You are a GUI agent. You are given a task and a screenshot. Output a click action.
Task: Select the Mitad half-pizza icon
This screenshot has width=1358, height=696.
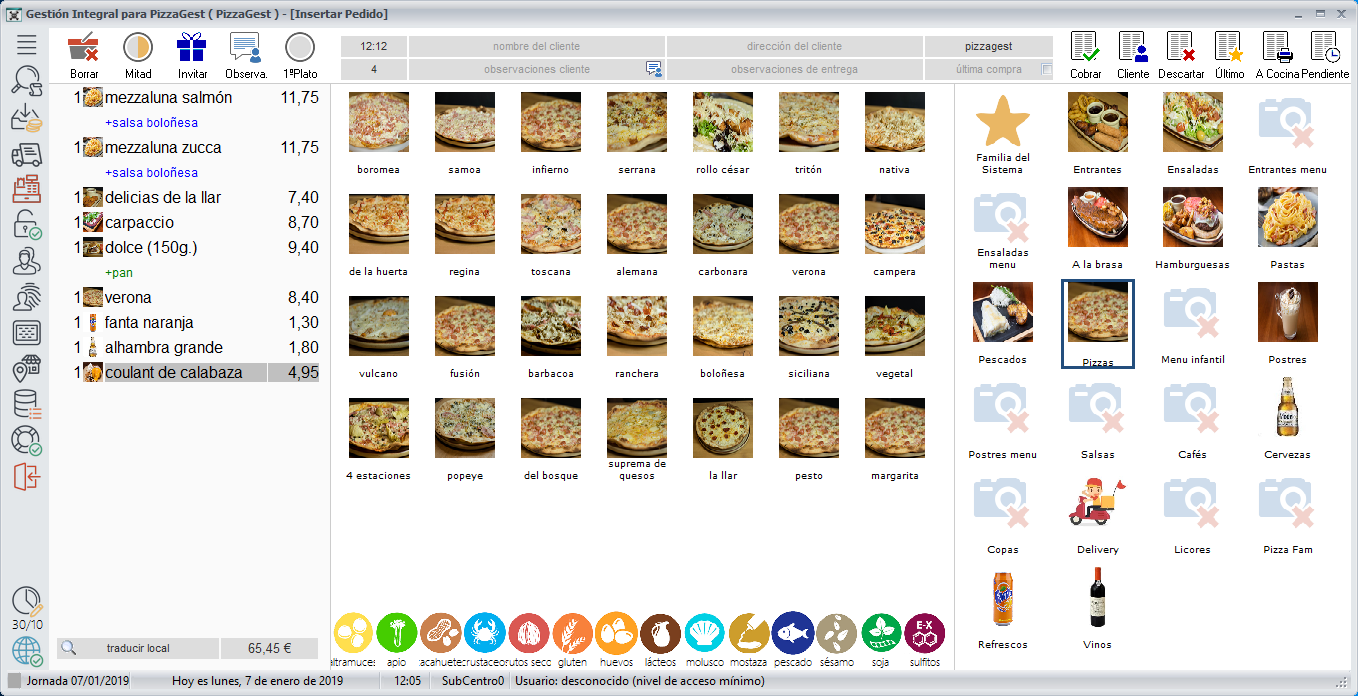click(138, 49)
